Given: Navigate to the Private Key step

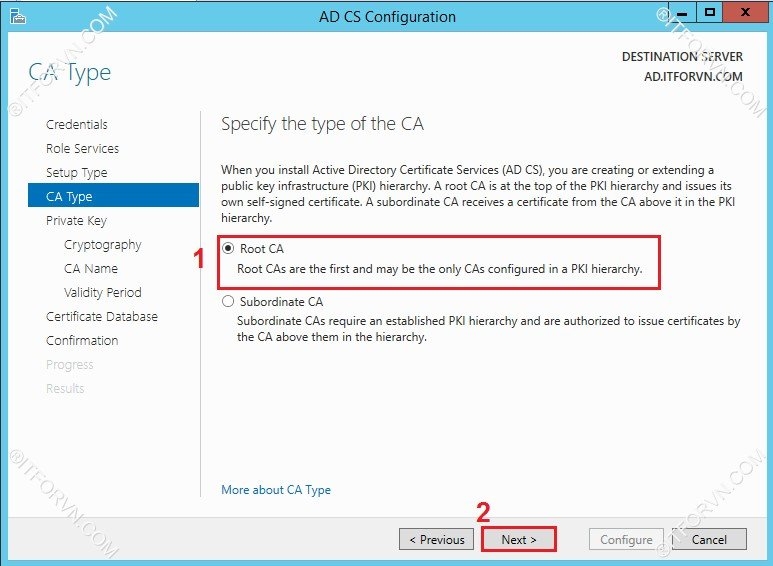Looking at the screenshot, I should [76, 221].
